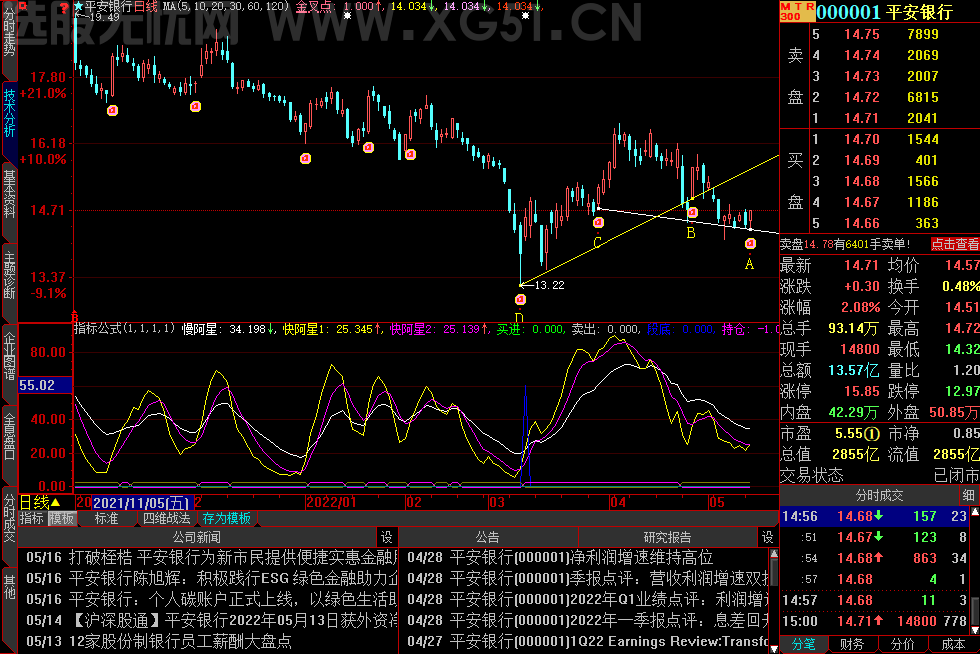Click the marker labeled C on the chart
The width and height of the screenshot is (980, 654).
click(598, 223)
